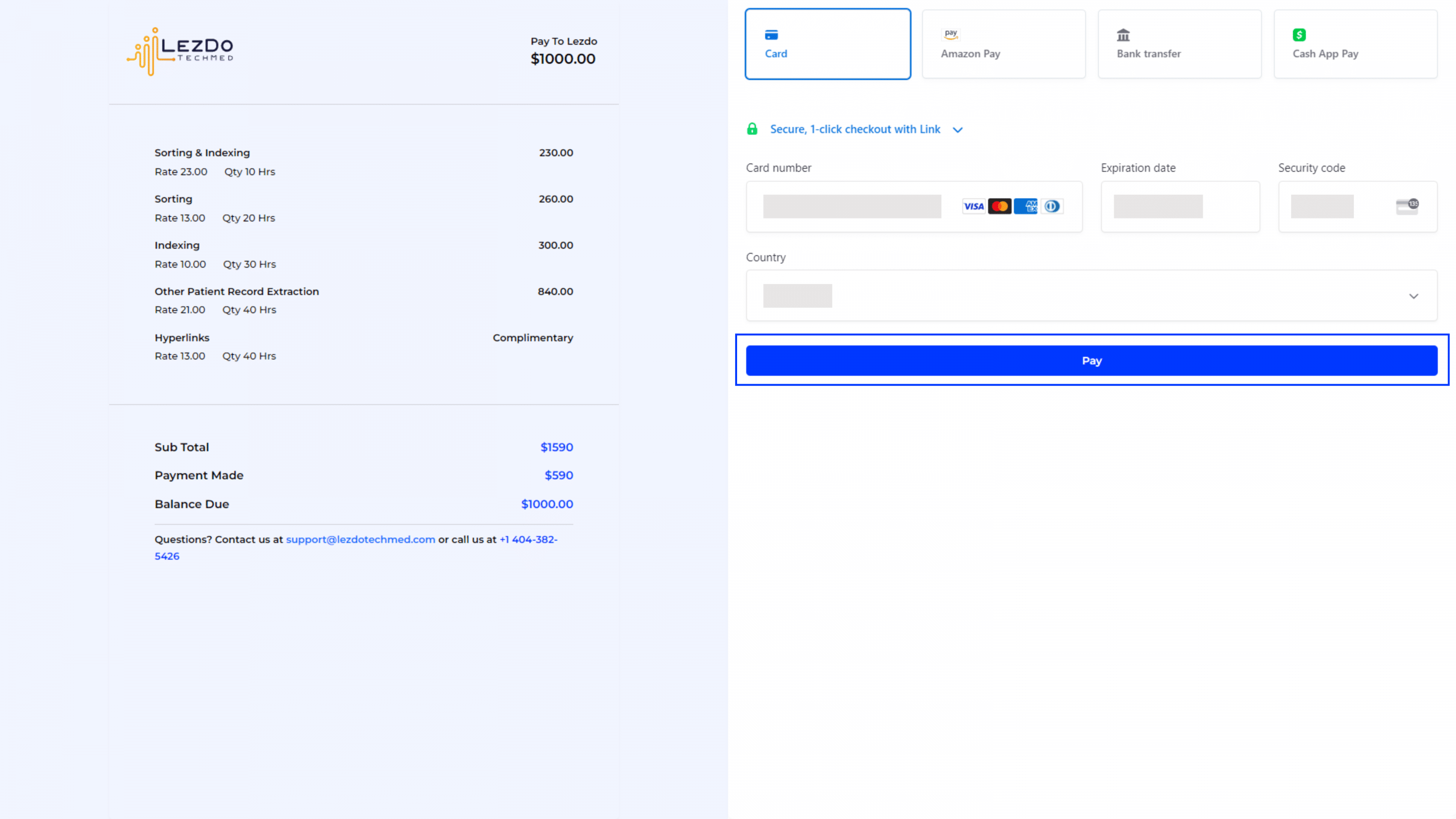Click the Lezdo Techmed logo
This screenshot has height=819, width=1456.
click(x=180, y=51)
